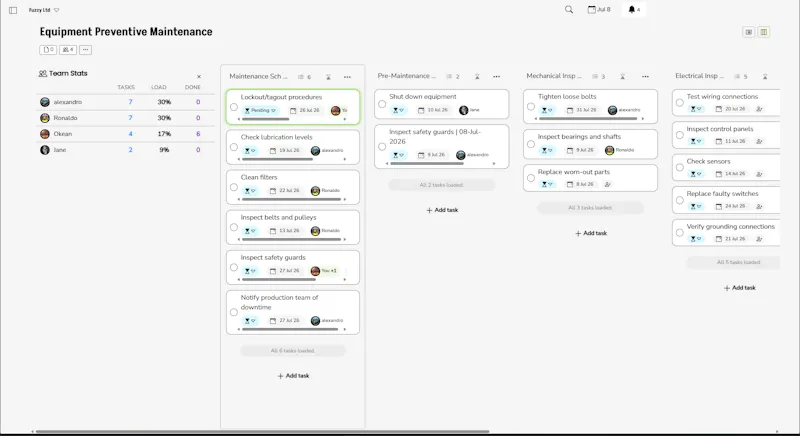Open status dropdown on Shut down equipment
The width and height of the screenshot is (800, 436).
(x=398, y=110)
